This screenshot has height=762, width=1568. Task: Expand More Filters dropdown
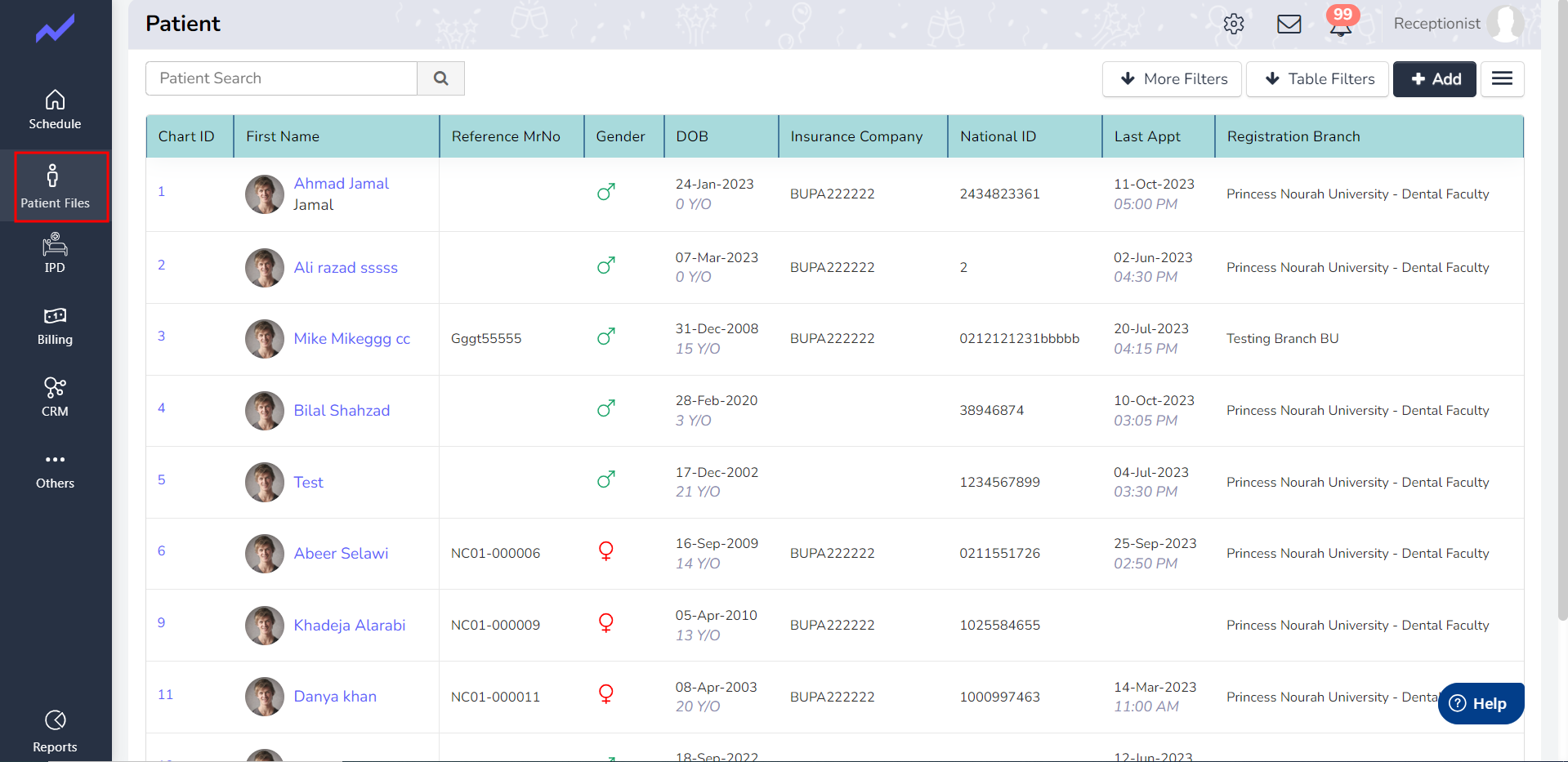tap(1172, 79)
